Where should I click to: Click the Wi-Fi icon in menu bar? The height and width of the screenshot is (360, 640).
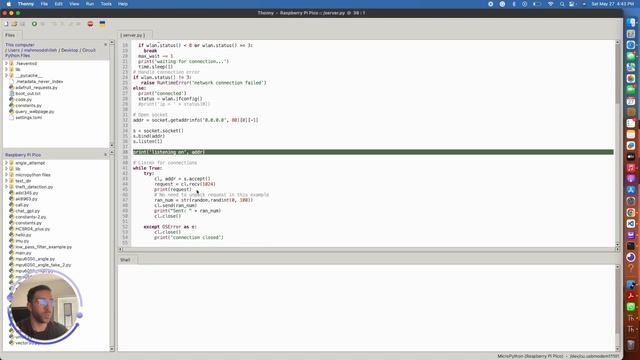550,4
